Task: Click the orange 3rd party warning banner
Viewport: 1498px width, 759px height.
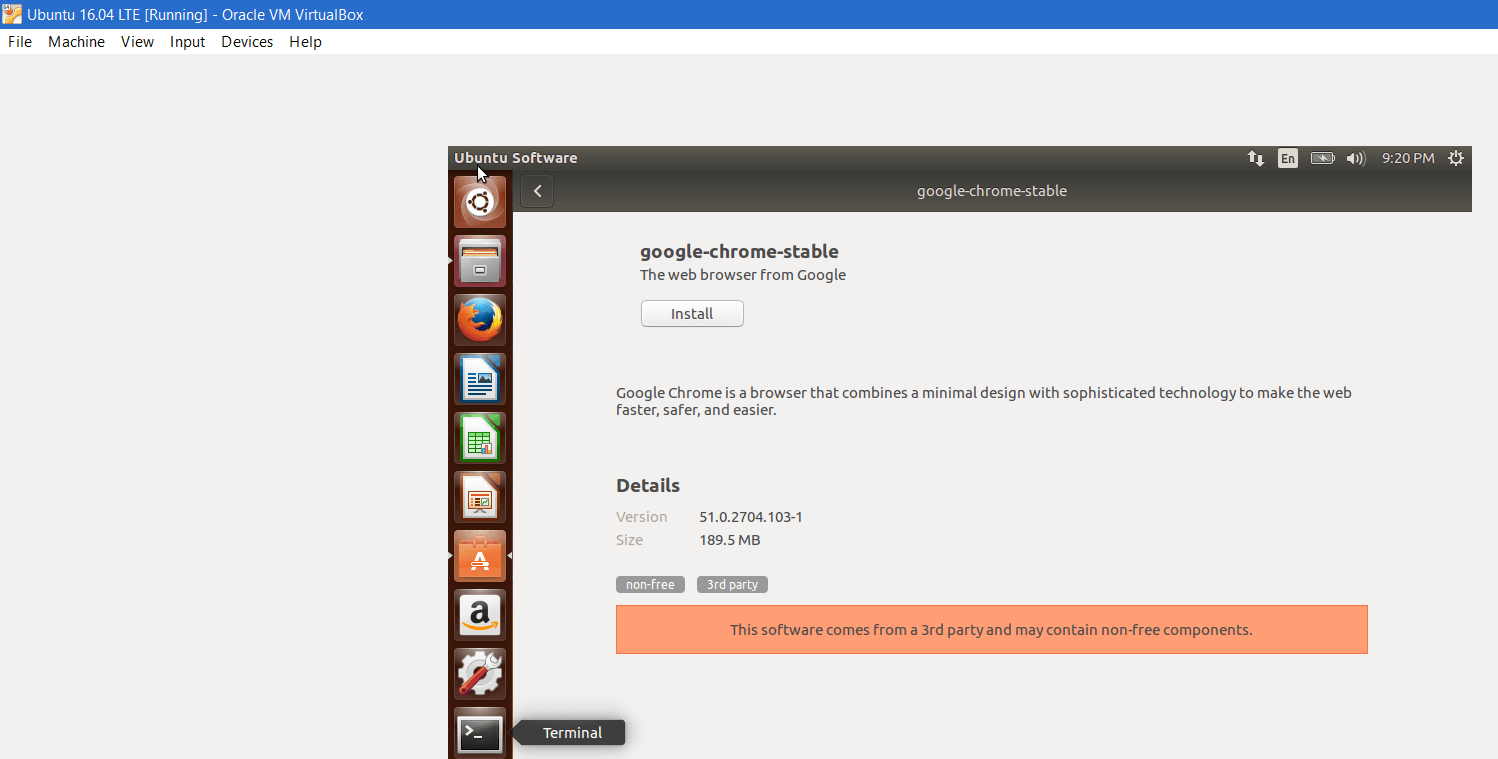Action: pos(991,630)
